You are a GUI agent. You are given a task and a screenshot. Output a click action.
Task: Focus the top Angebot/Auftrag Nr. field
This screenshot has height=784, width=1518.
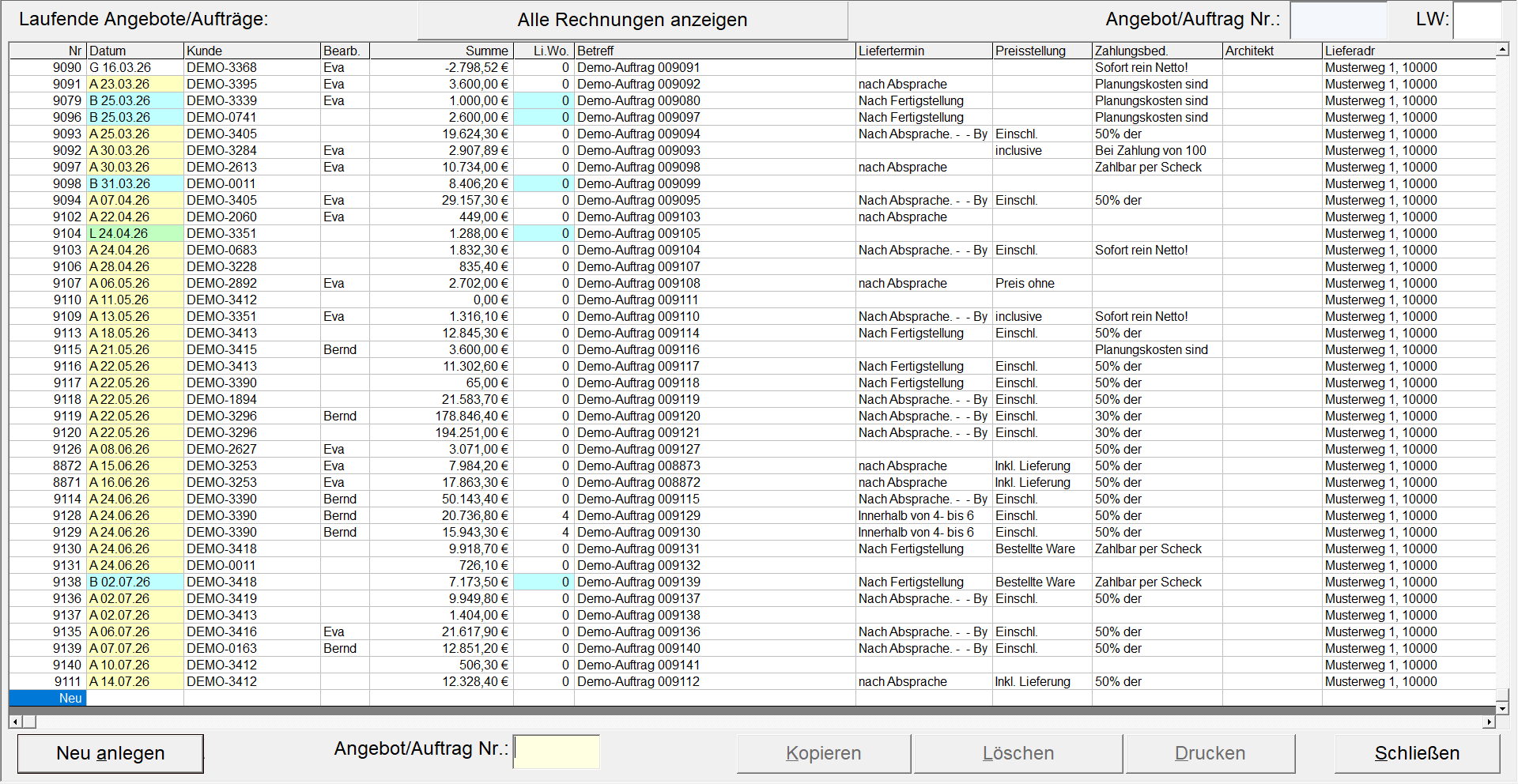point(1338,21)
